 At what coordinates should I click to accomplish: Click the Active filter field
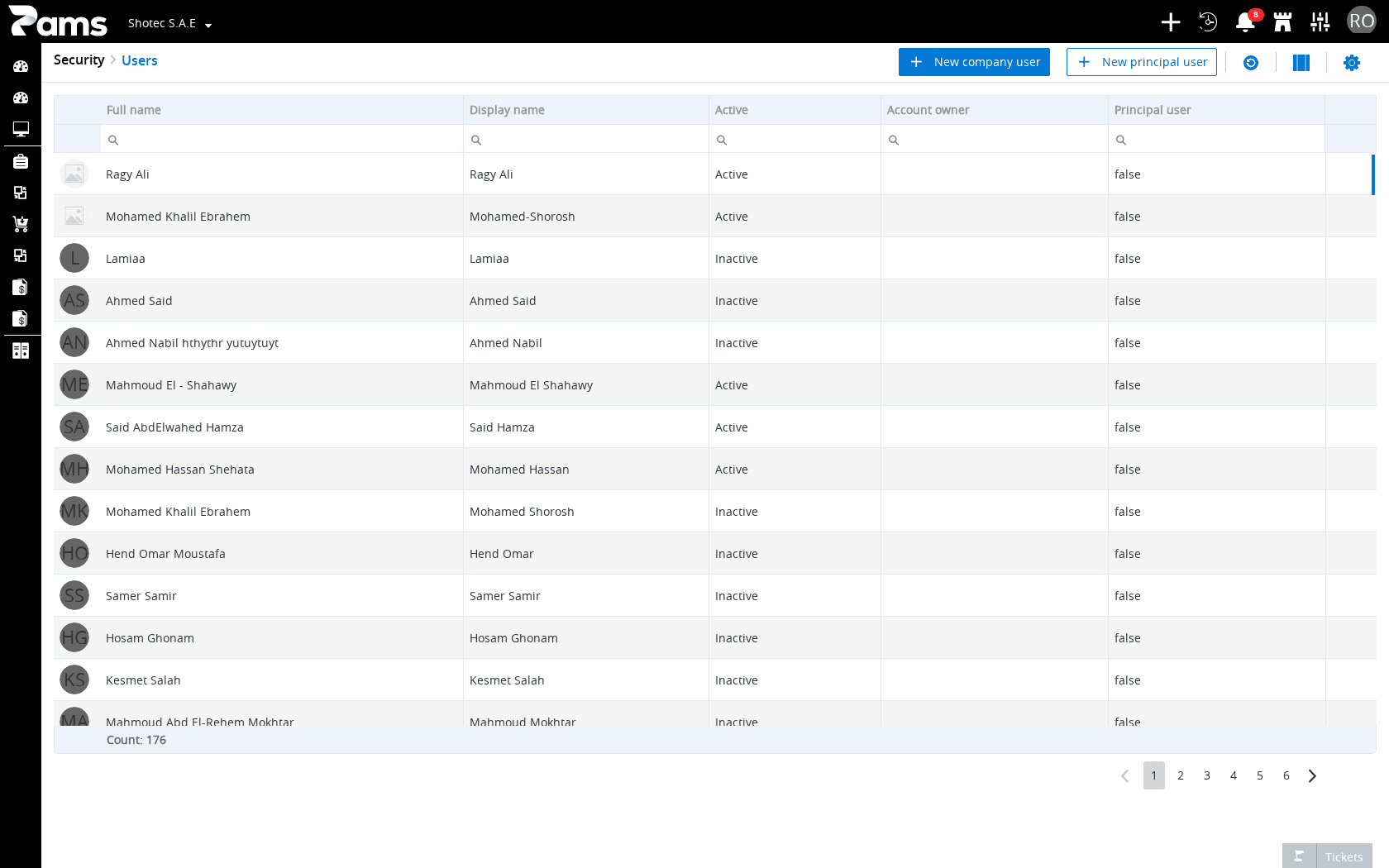point(795,139)
